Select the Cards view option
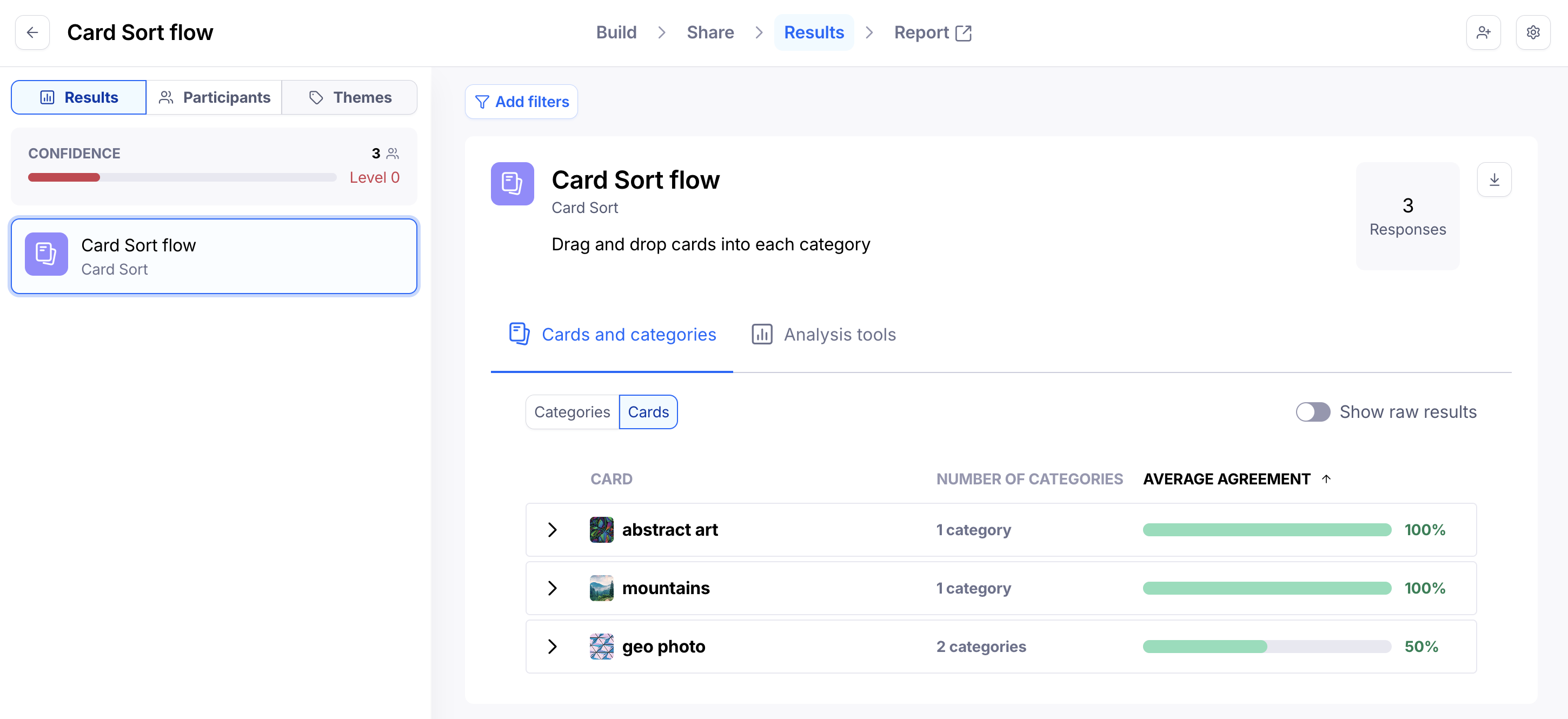This screenshot has height=719, width=1568. tap(648, 412)
